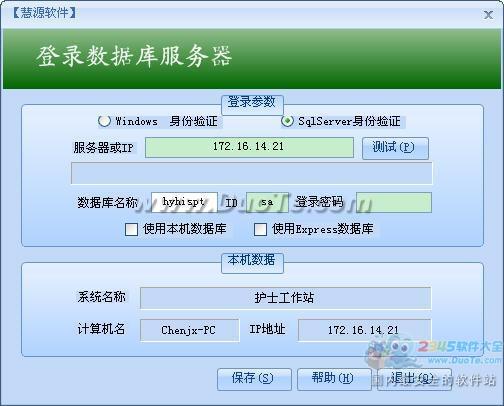The image size is (504, 406).
Task: Focus the 登录密码 password field
Action: coord(394,202)
